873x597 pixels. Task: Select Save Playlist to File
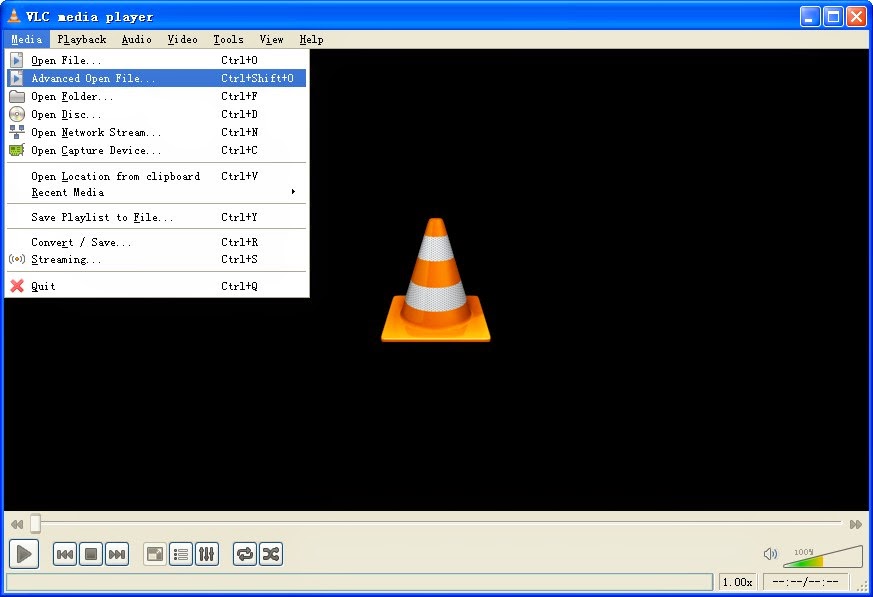[156, 217]
